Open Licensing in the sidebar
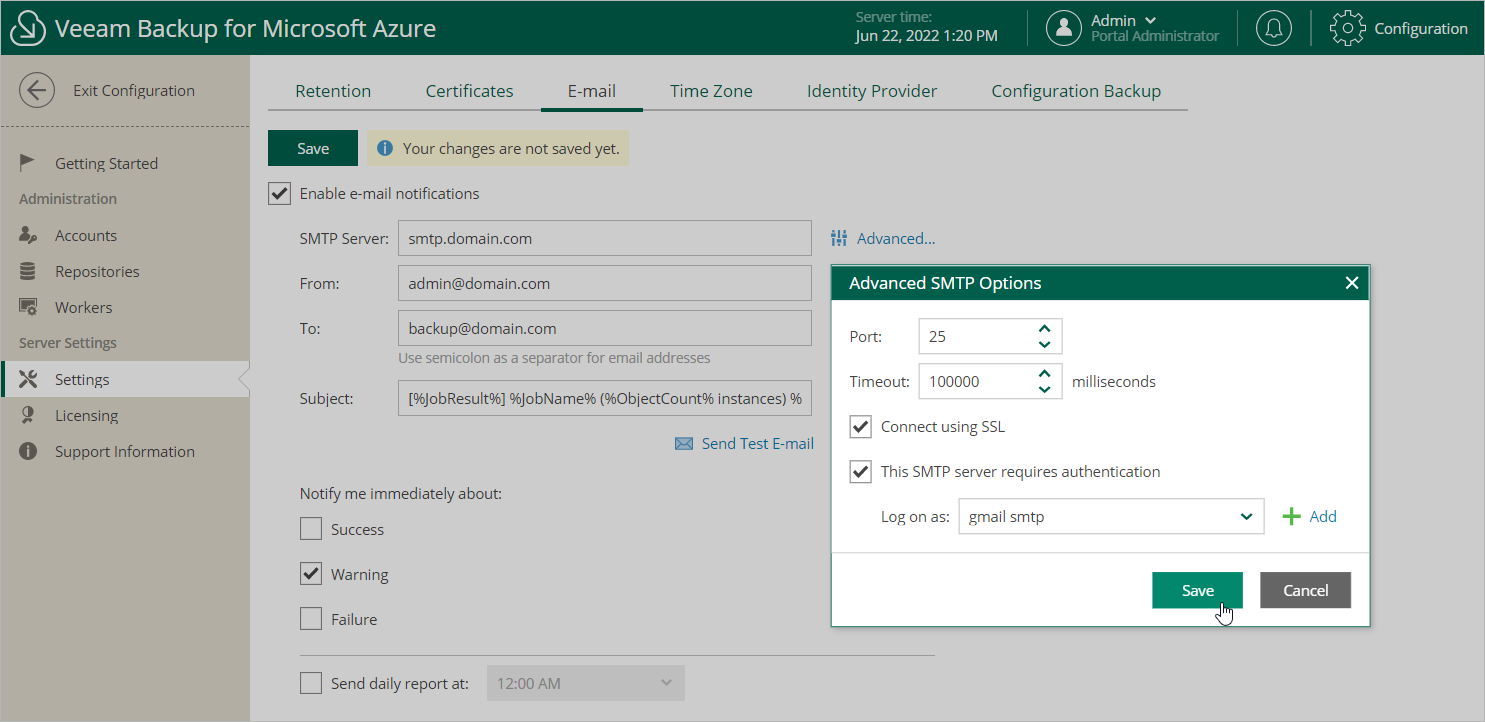1485x722 pixels. 86,415
